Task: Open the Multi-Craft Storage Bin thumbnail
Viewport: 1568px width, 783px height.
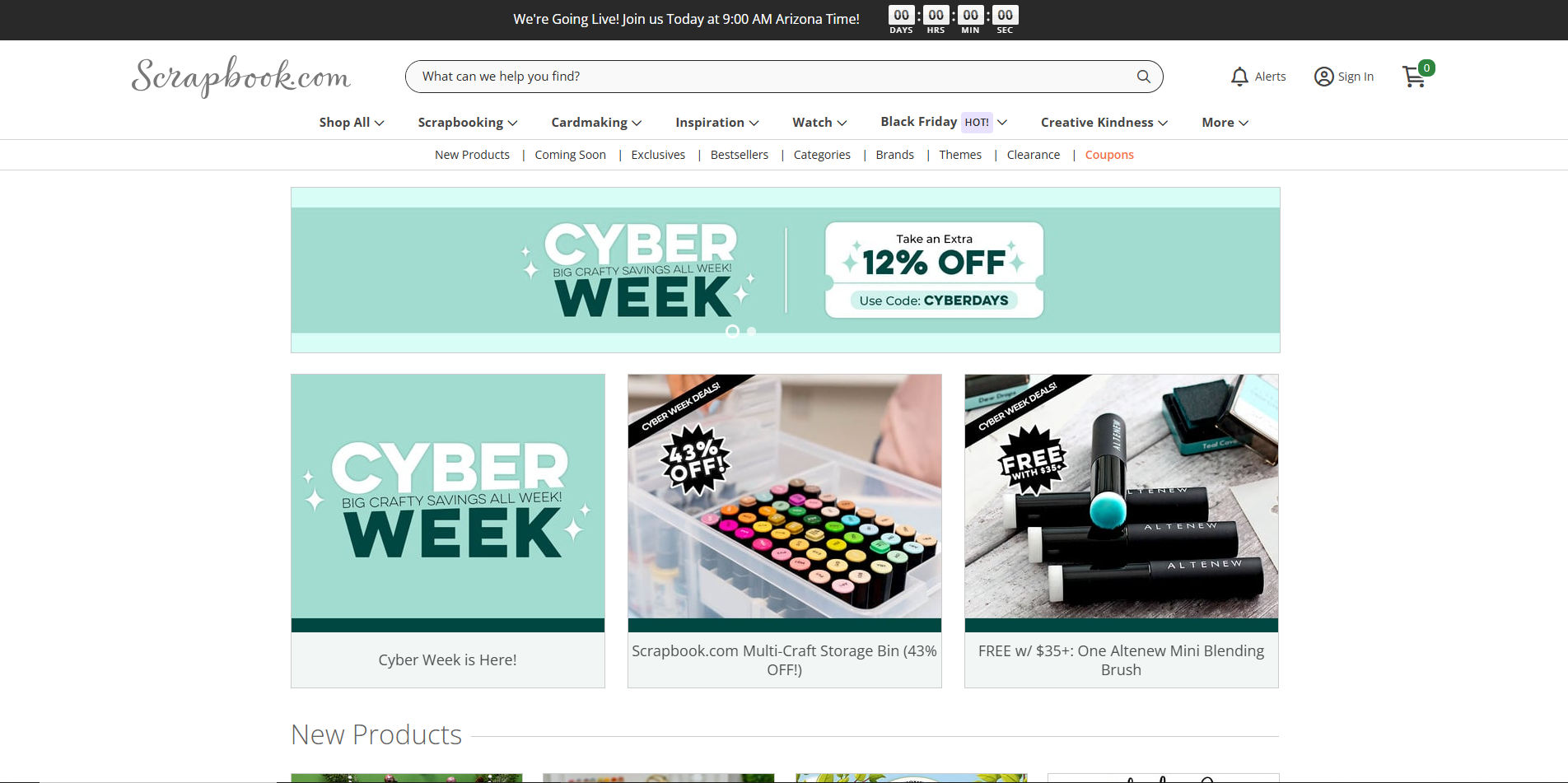Action: coord(785,496)
